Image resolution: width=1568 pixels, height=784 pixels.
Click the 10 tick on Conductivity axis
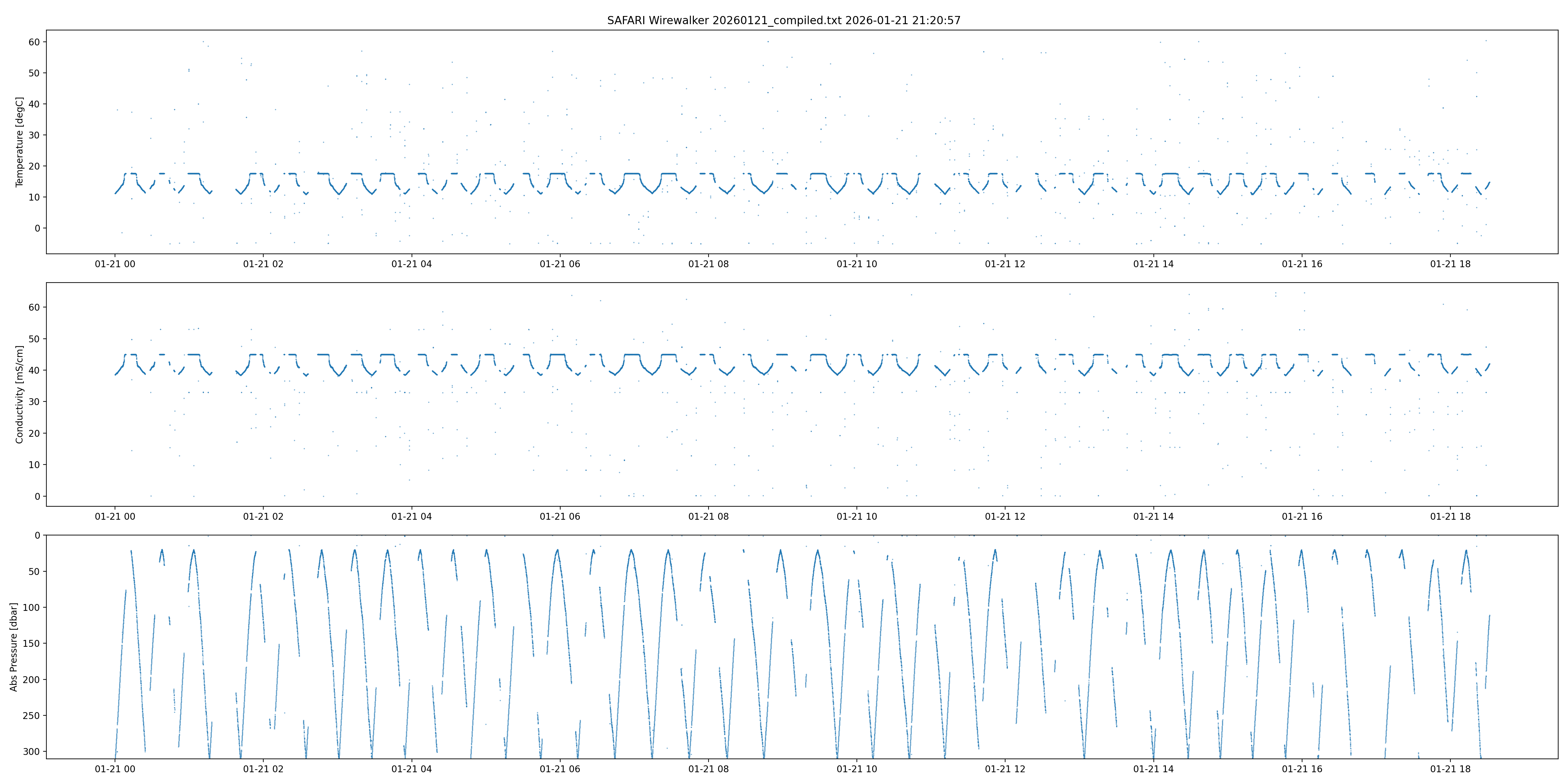[x=34, y=465]
